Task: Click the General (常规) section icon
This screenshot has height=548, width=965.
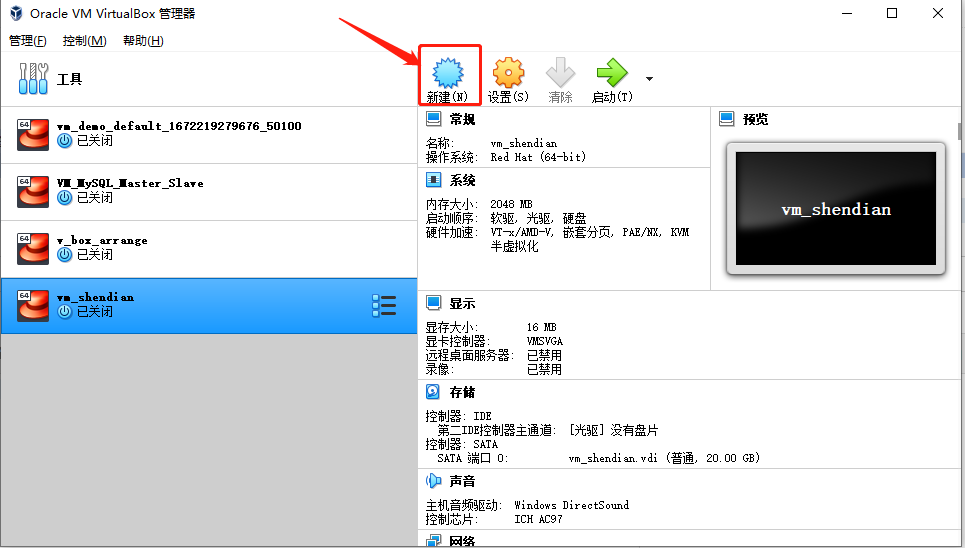Action: (x=433, y=119)
